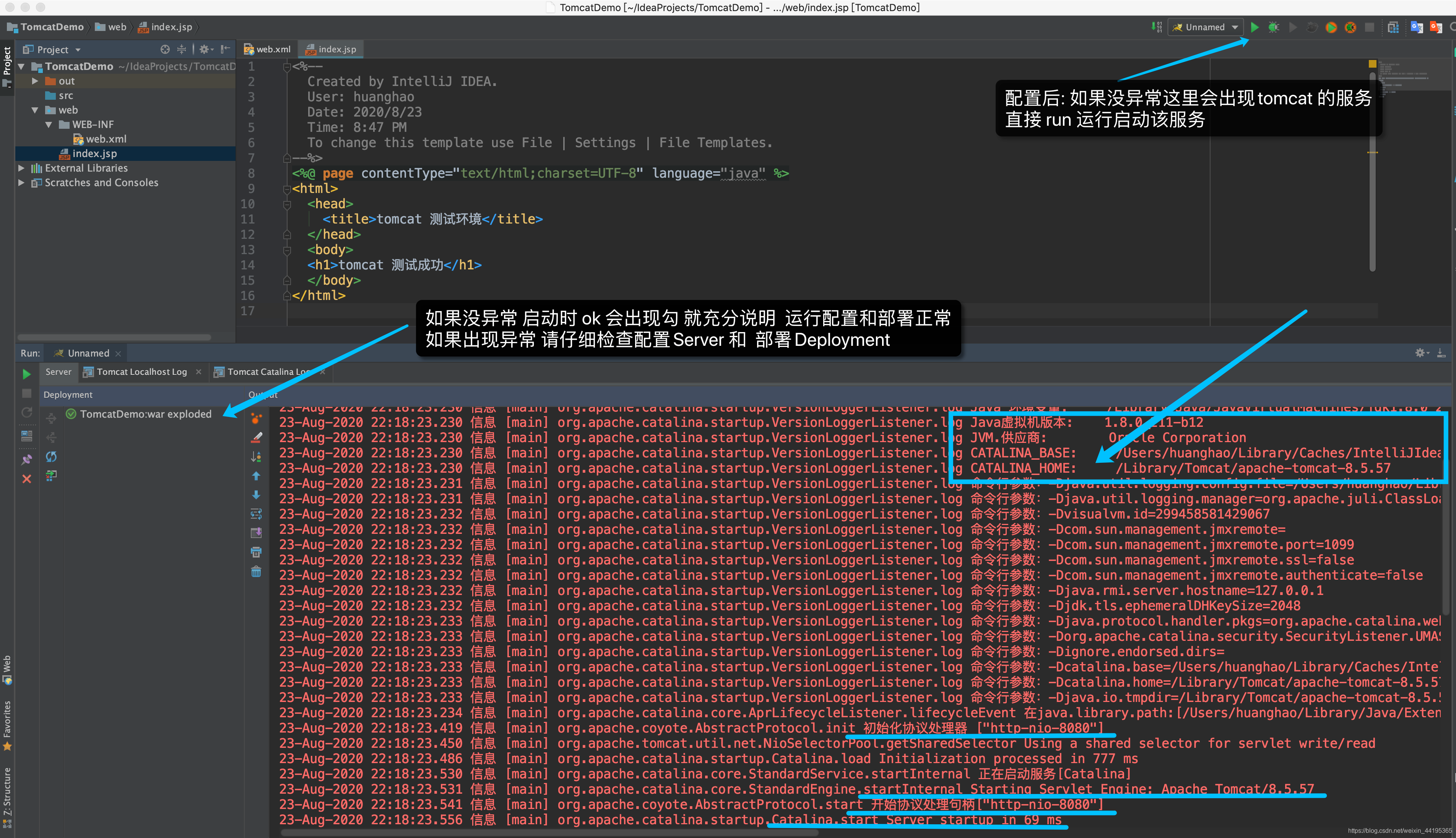Image resolution: width=1456 pixels, height=838 pixels.
Task: Run the Unnamed Tomcat configuration
Action: tap(1254, 27)
